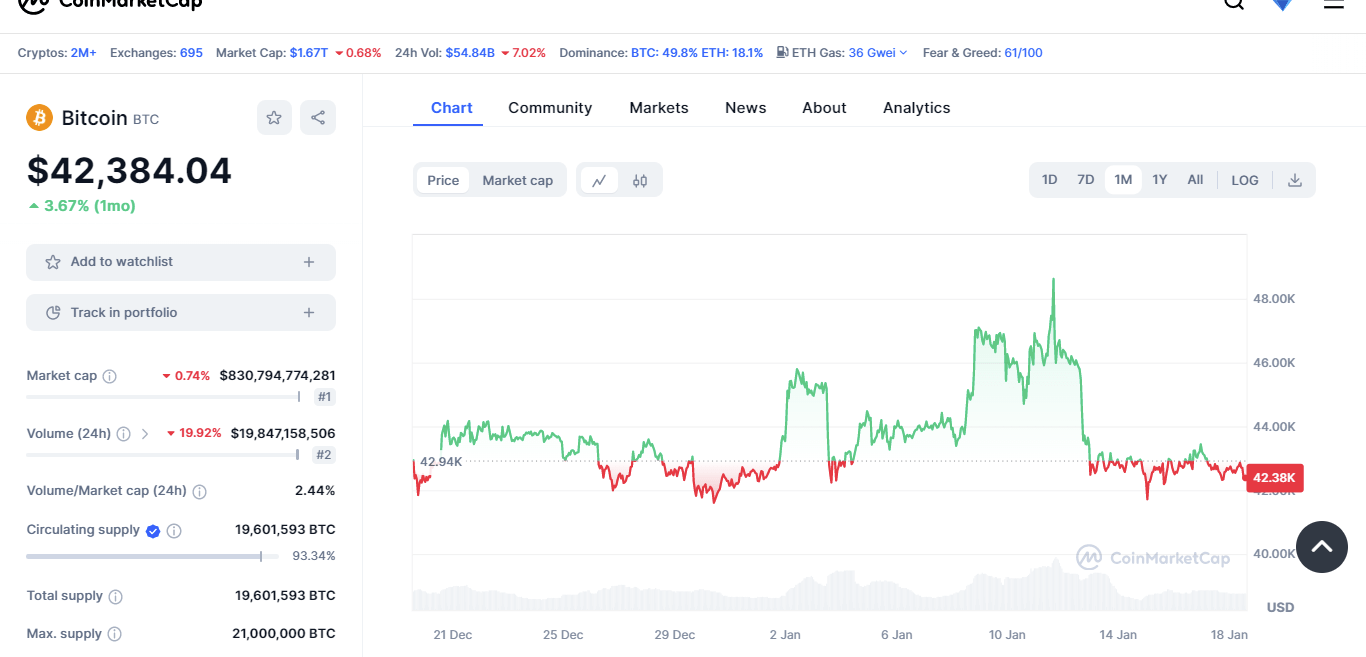Click the market cap rank bar
1366x657 pixels.
(163, 397)
